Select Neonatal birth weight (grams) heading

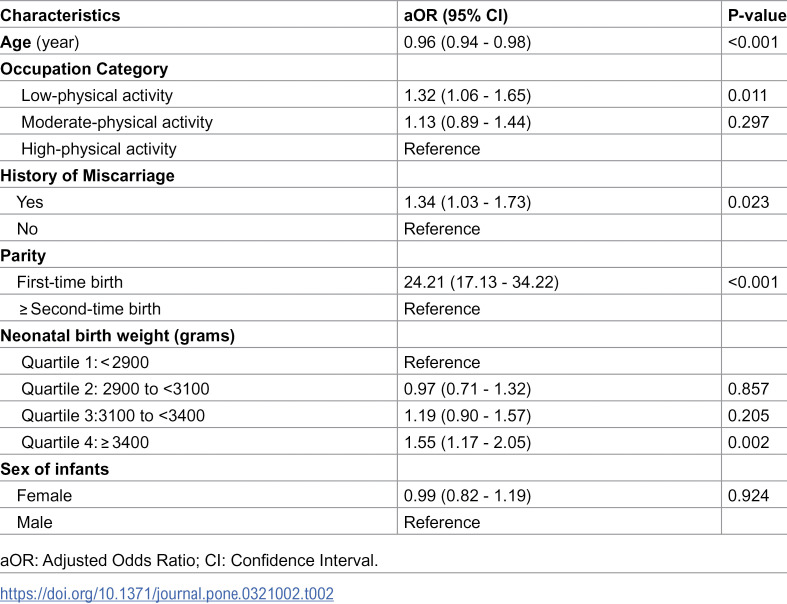[117, 335]
